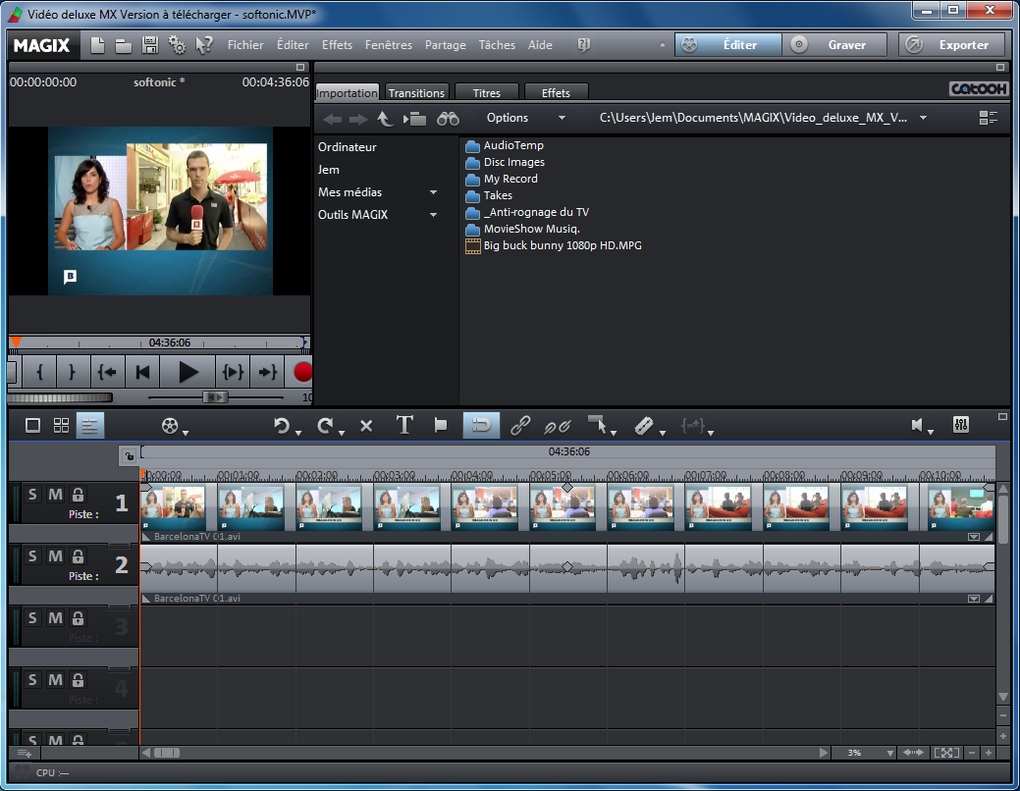Redo last action
The height and width of the screenshot is (791, 1020).
tap(325, 426)
